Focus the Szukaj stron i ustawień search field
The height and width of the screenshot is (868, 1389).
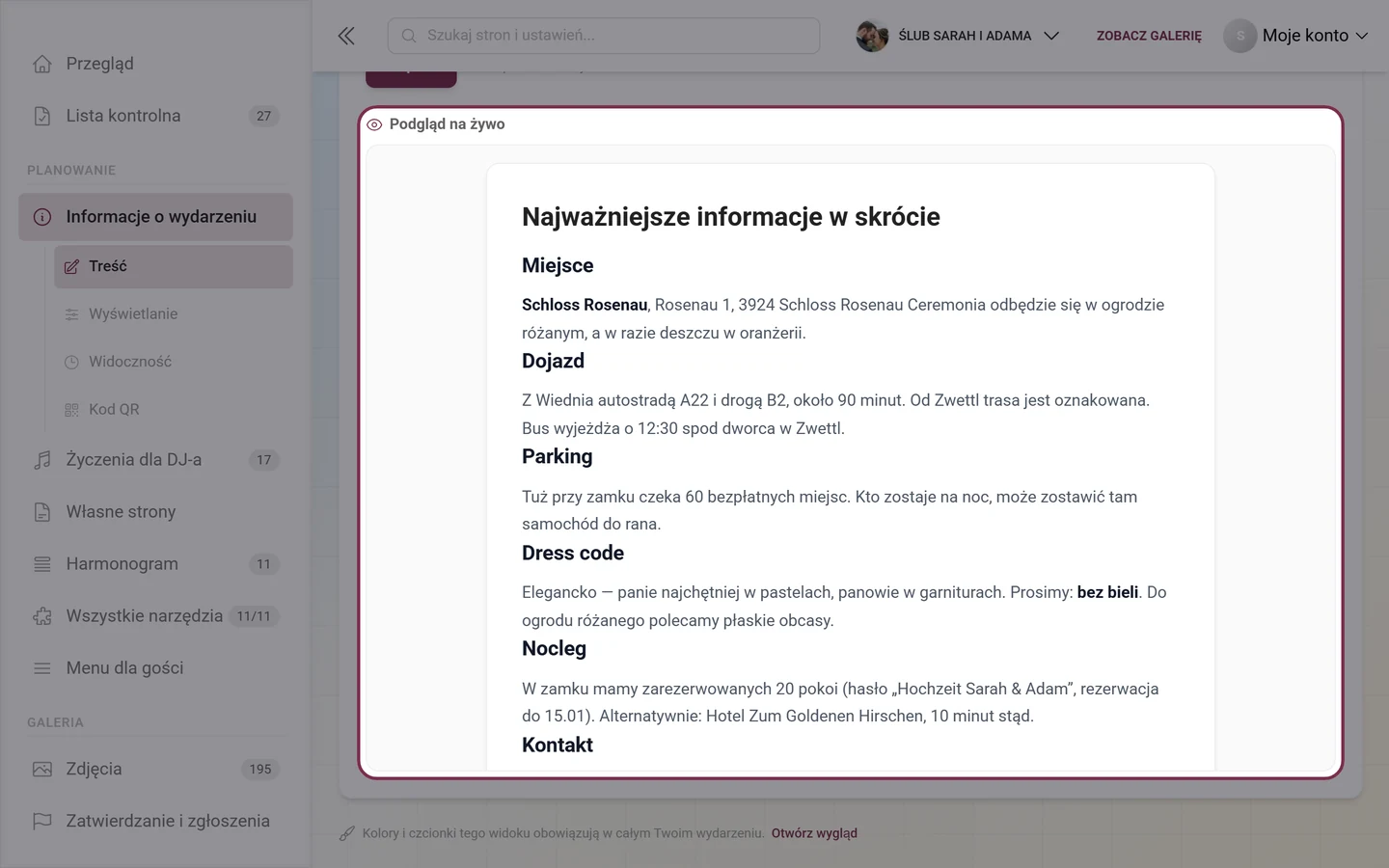604,36
